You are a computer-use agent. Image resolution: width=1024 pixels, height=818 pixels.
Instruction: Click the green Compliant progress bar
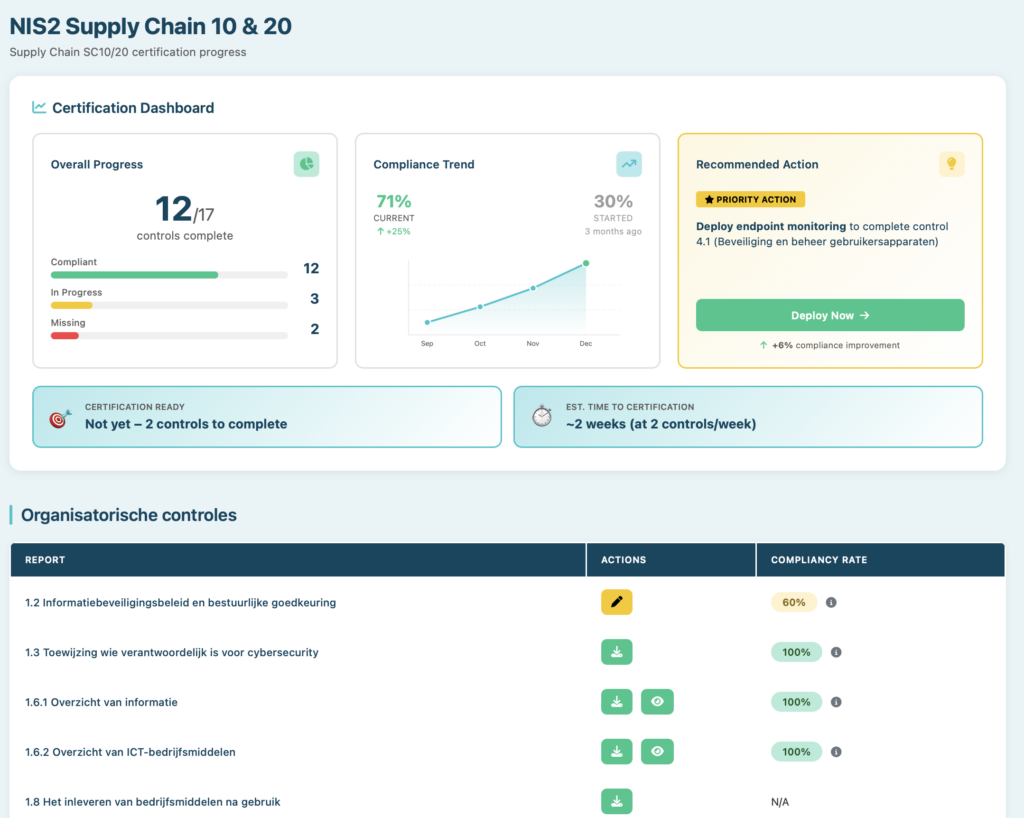point(134,274)
